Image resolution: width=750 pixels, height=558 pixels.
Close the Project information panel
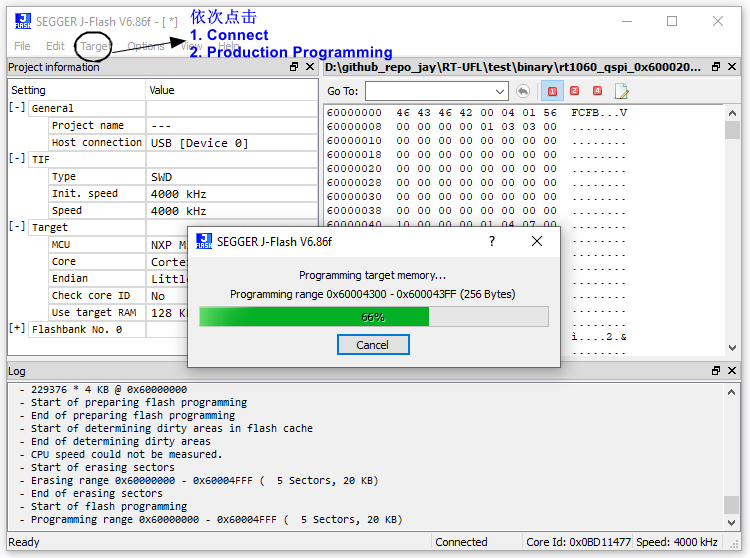[x=310, y=67]
